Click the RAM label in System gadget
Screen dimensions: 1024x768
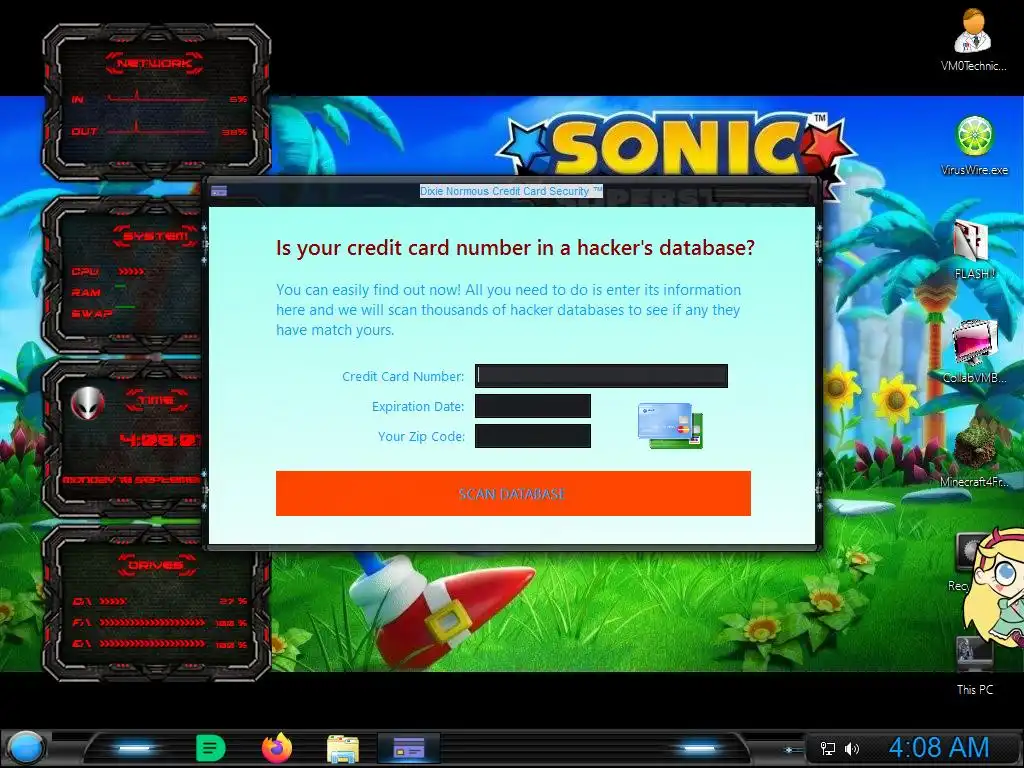[x=86, y=292]
